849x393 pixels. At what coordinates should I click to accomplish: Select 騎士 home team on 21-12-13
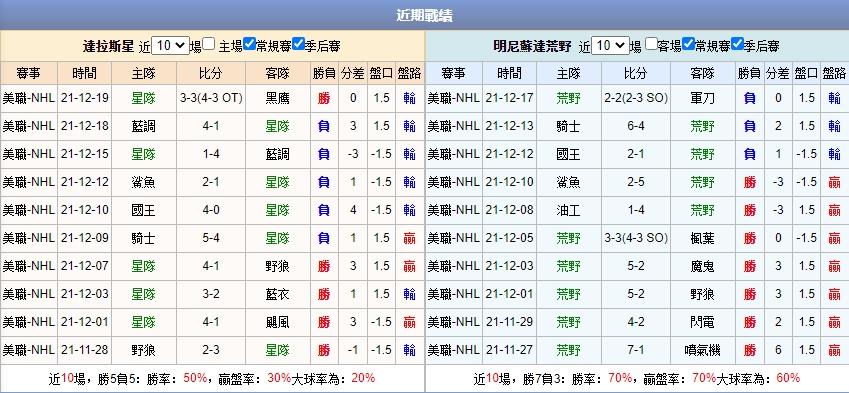[x=568, y=126]
